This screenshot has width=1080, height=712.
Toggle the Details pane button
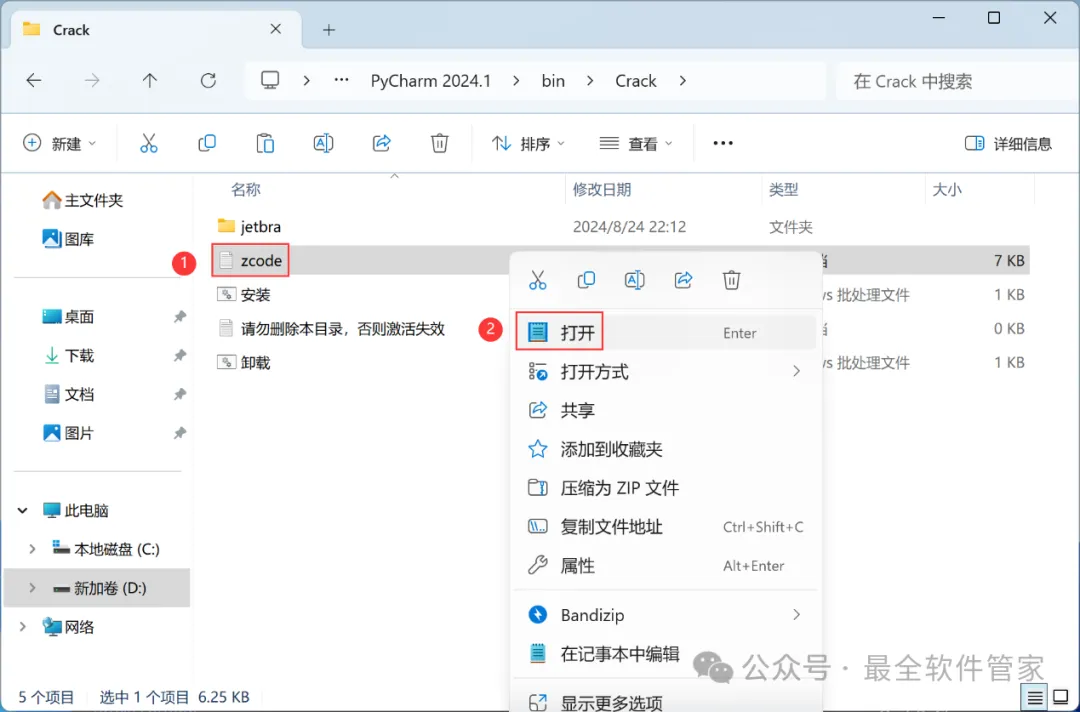point(1008,143)
